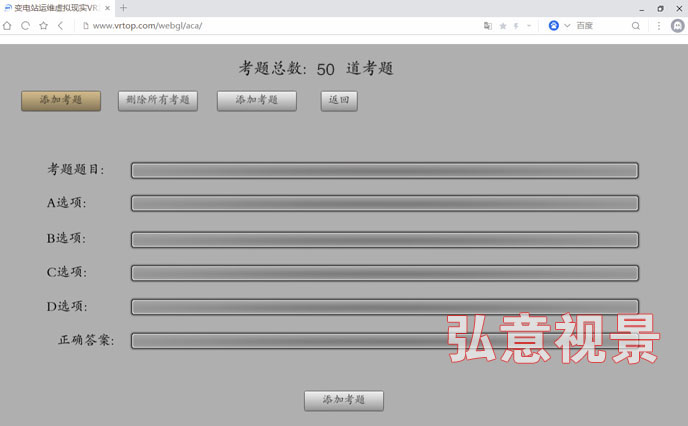This screenshot has height=426, width=688.
Task: Click the 删除所有考题 button
Action: [x=158, y=101]
